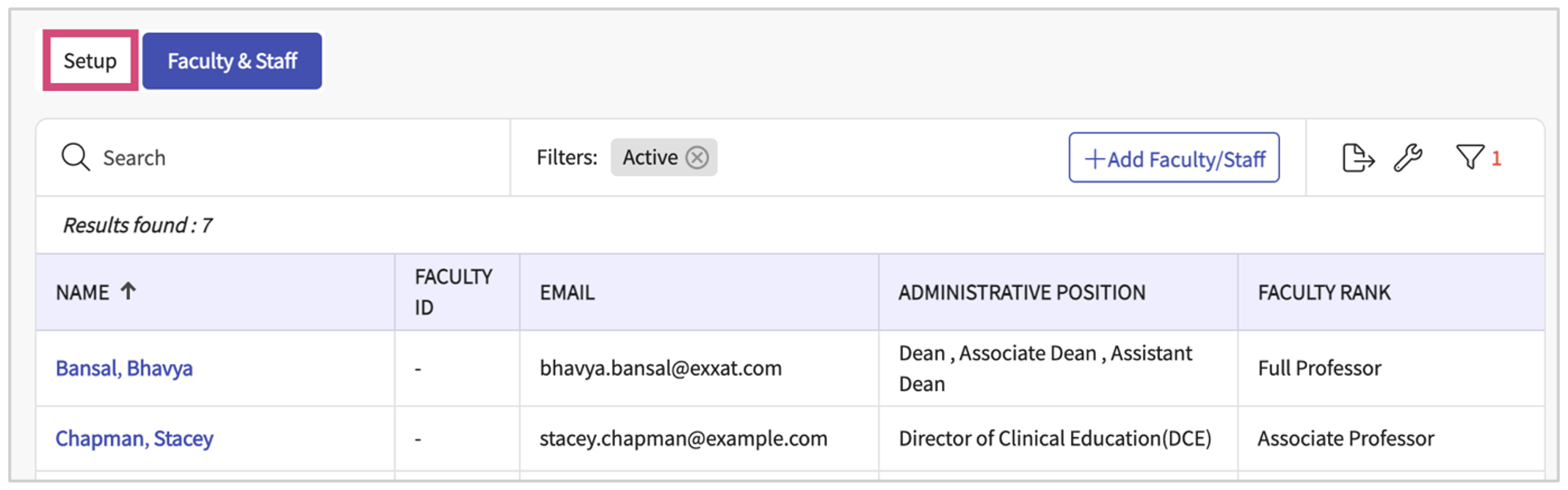Click into the Search field

(x=294, y=158)
